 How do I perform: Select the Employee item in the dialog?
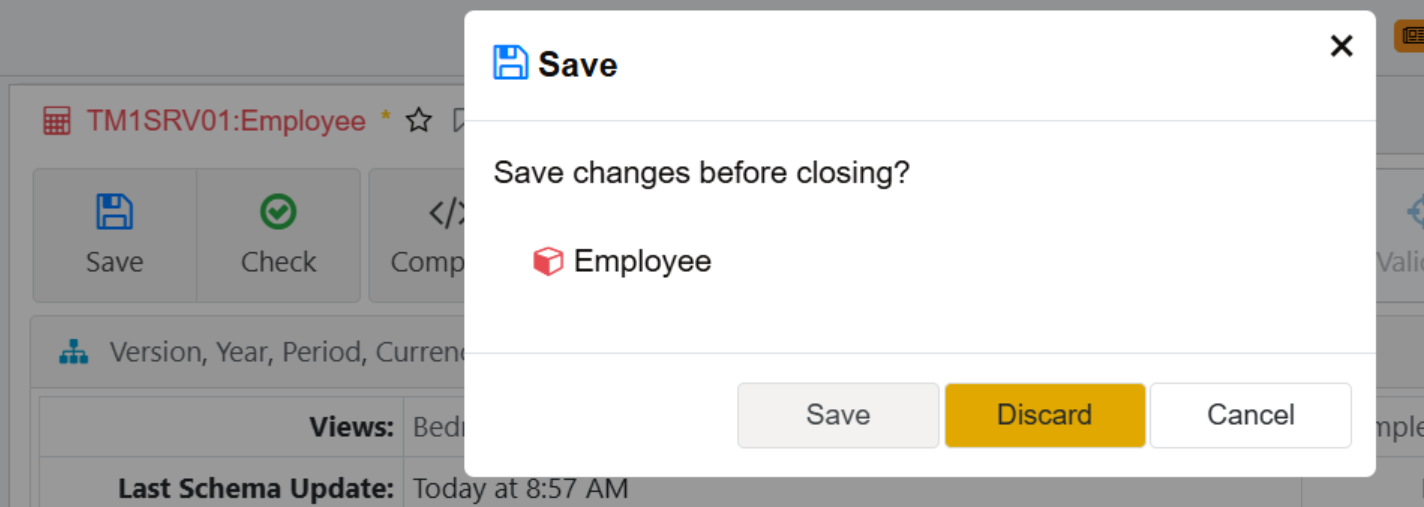(x=642, y=262)
